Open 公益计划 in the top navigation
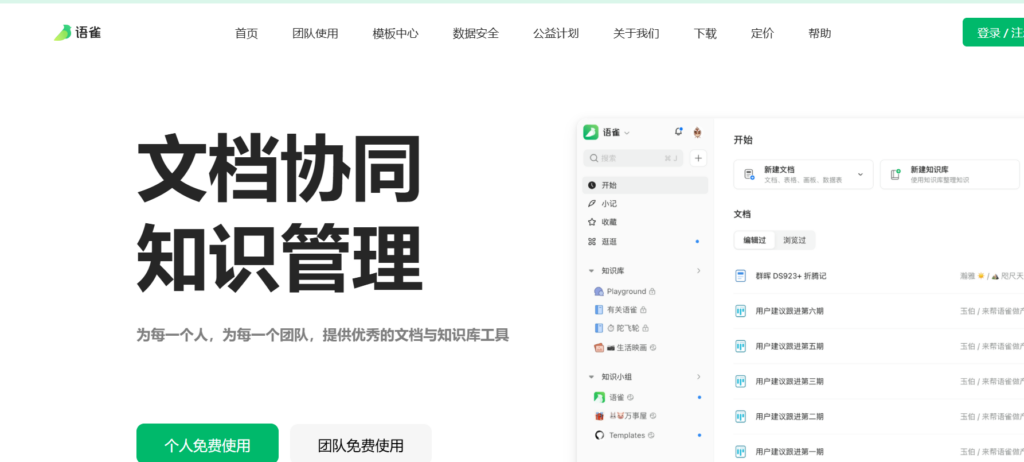This screenshot has width=1024, height=462. pyautogui.click(x=556, y=33)
